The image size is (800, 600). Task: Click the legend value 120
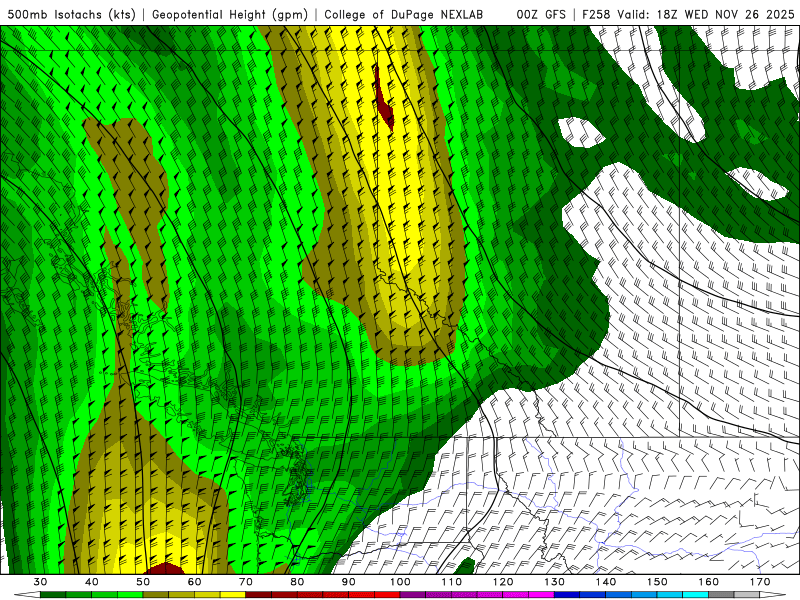503,582
